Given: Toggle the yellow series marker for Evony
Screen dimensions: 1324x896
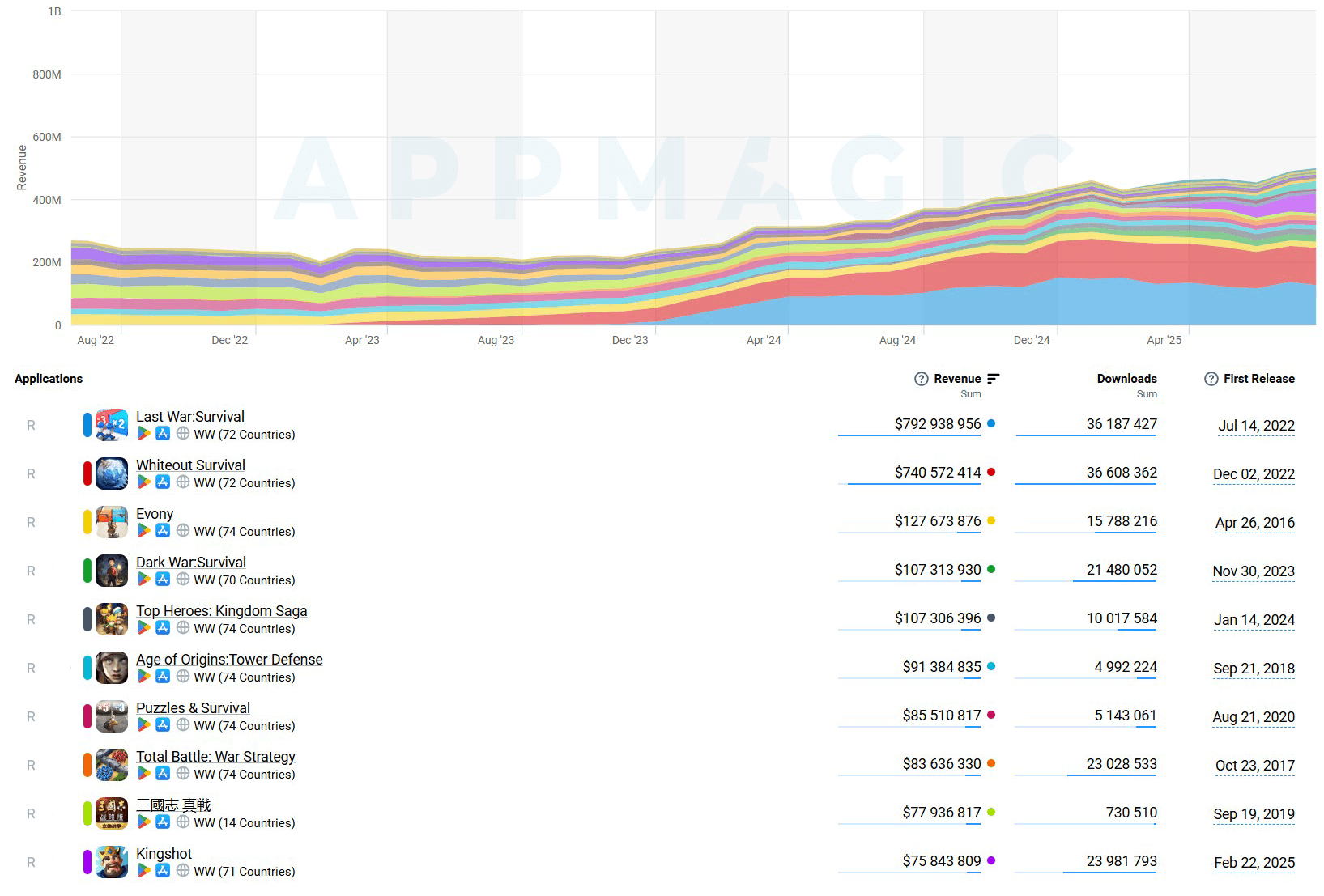Looking at the screenshot, I should point(87,522).
